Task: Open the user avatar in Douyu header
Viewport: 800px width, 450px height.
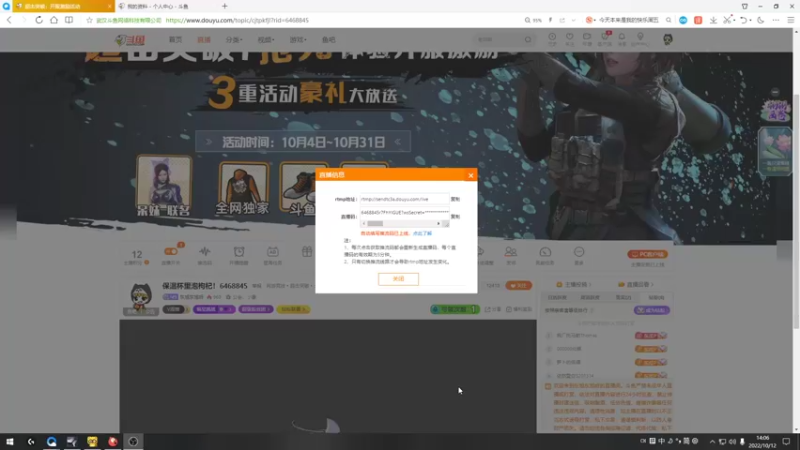Action: coord(667,39)
